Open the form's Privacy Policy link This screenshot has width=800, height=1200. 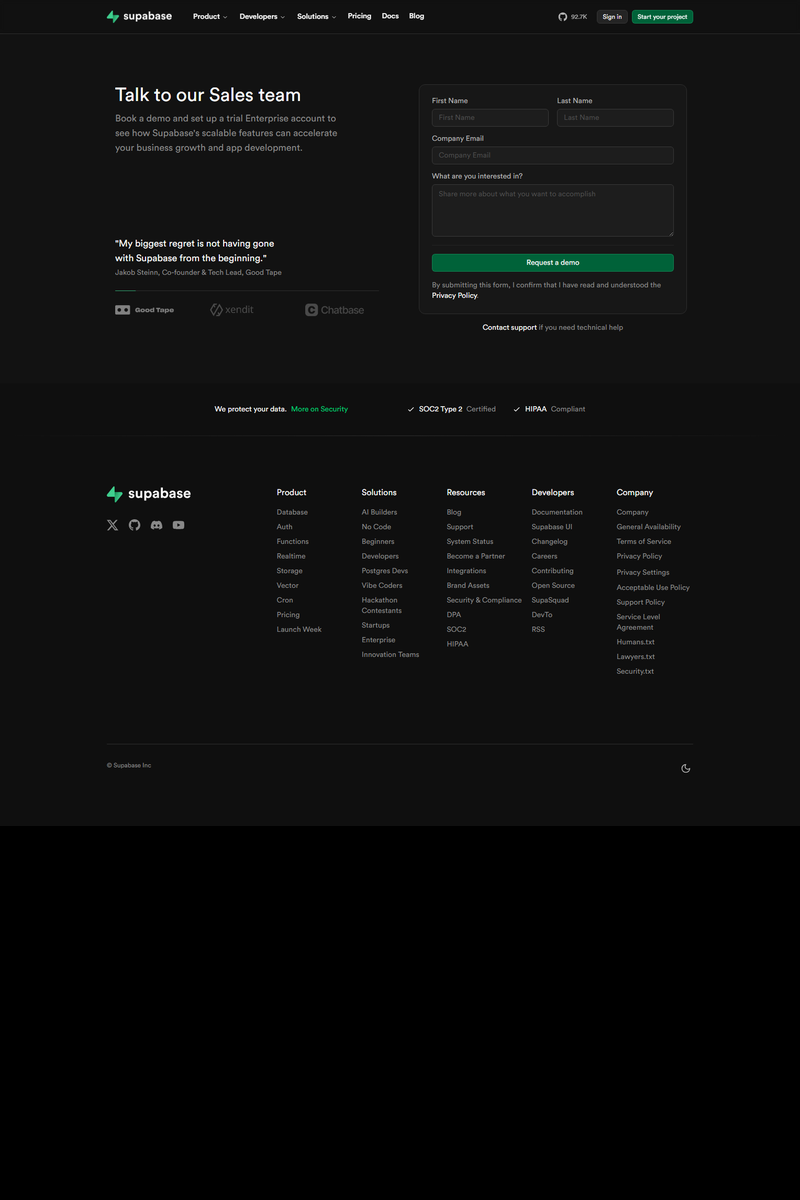[x=454, y=296]
